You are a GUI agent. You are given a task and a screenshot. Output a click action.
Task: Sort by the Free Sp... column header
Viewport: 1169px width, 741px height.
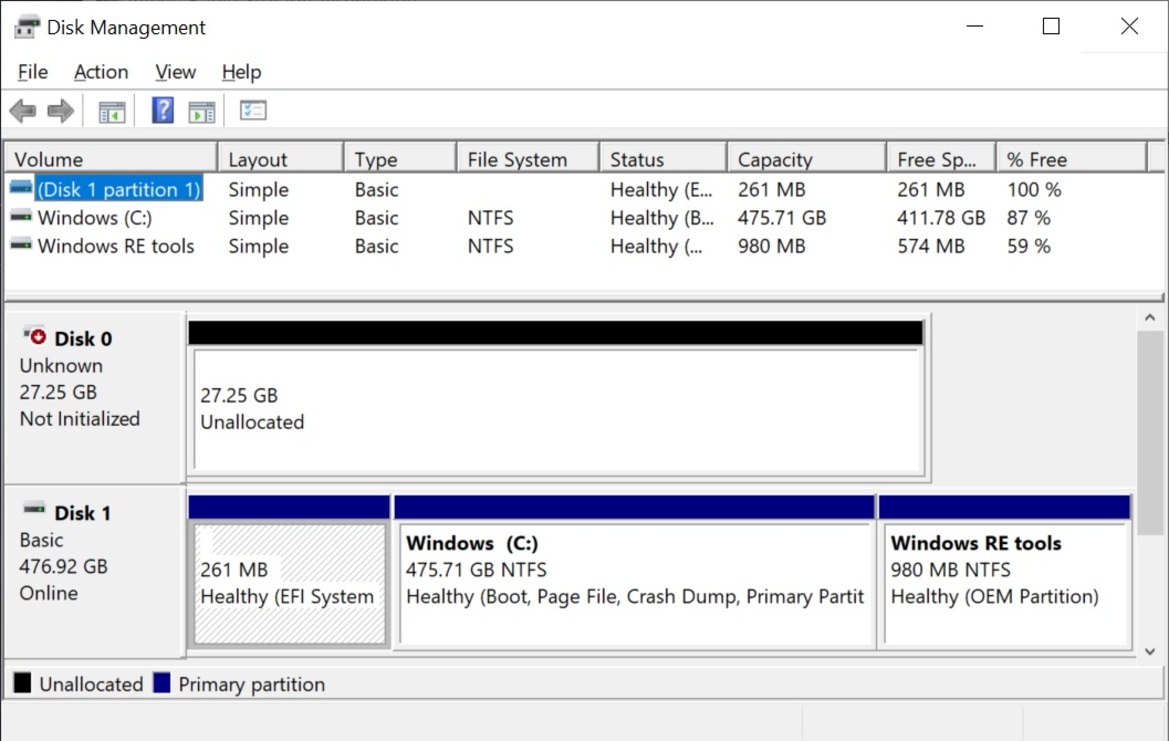tap(942, 159)
